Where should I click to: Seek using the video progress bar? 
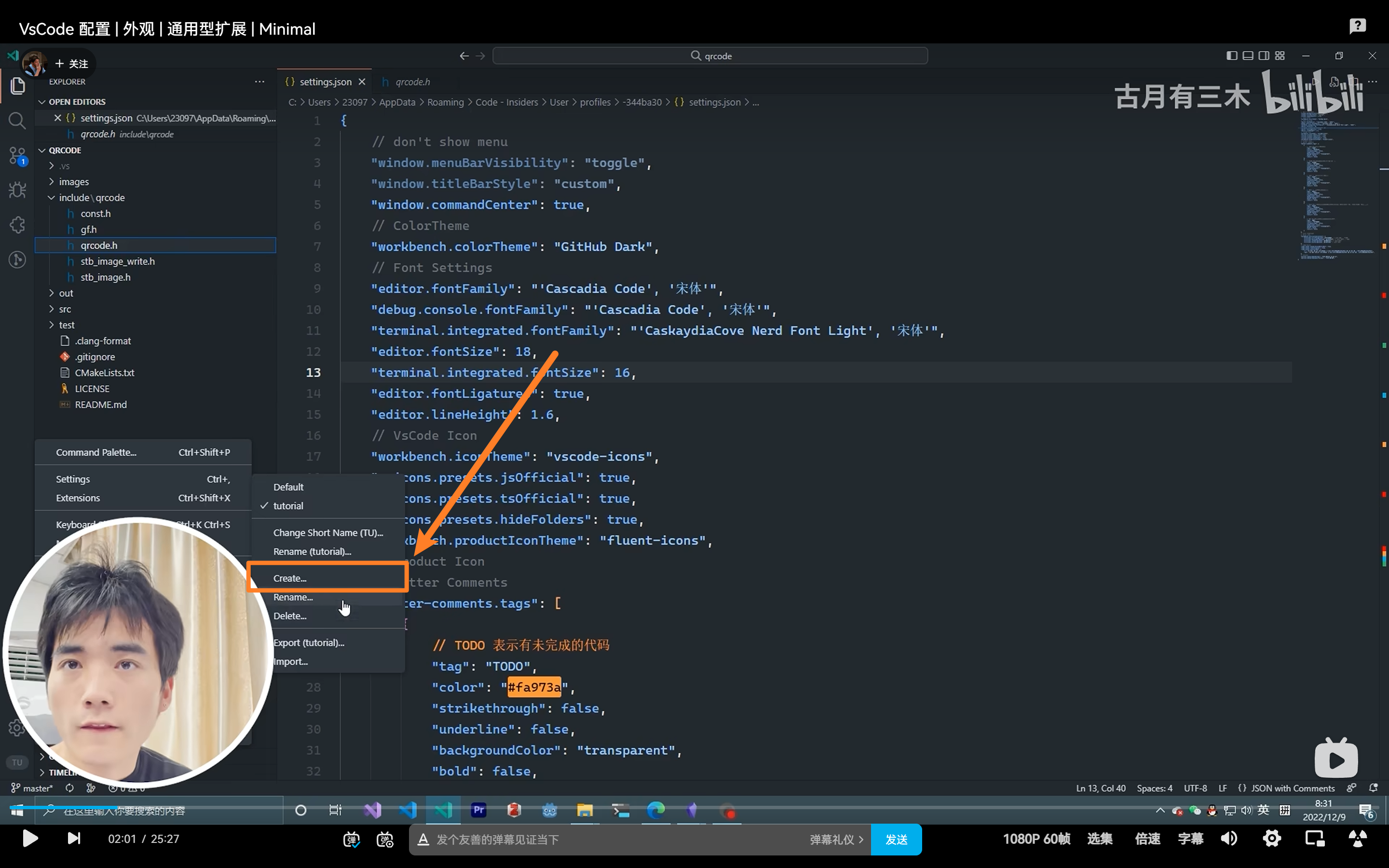[x=694, y=807]
